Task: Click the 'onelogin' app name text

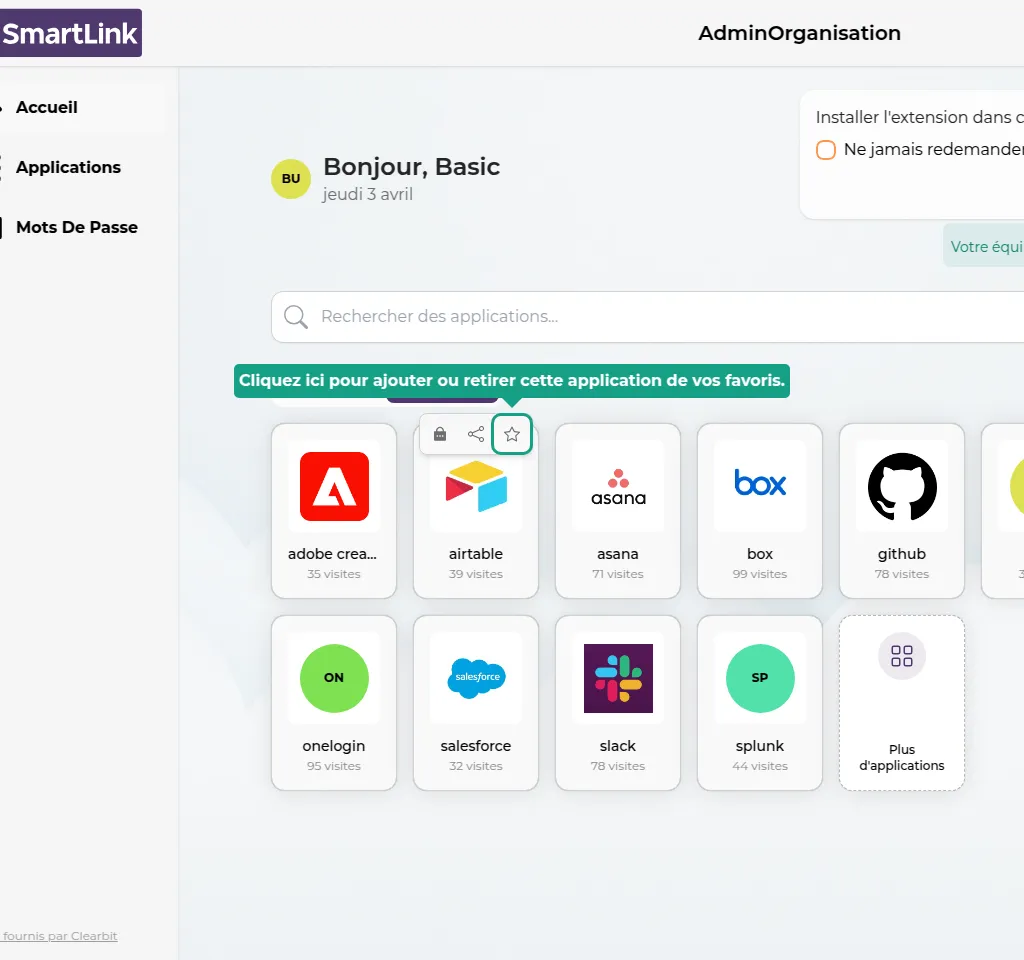Action: pyautogui.click(x=334, y=746)
